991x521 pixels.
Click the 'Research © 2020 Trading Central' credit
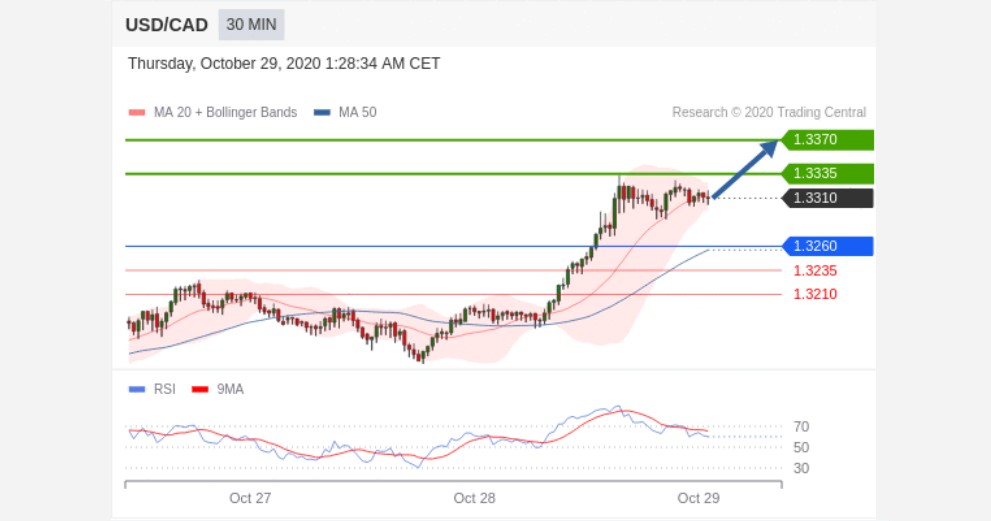point(769,112)
